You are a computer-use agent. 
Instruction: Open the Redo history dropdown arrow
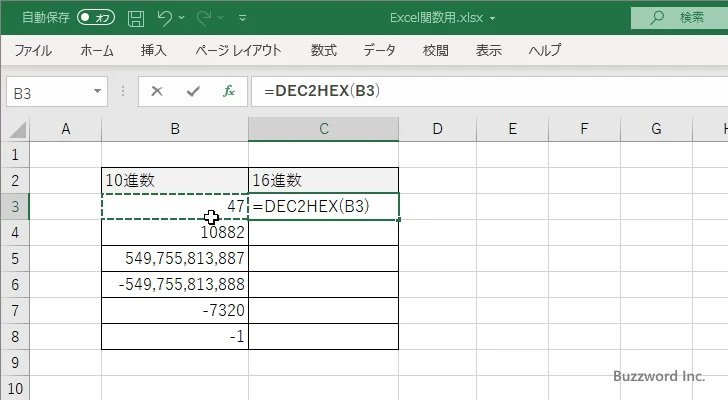click(221, 18)
